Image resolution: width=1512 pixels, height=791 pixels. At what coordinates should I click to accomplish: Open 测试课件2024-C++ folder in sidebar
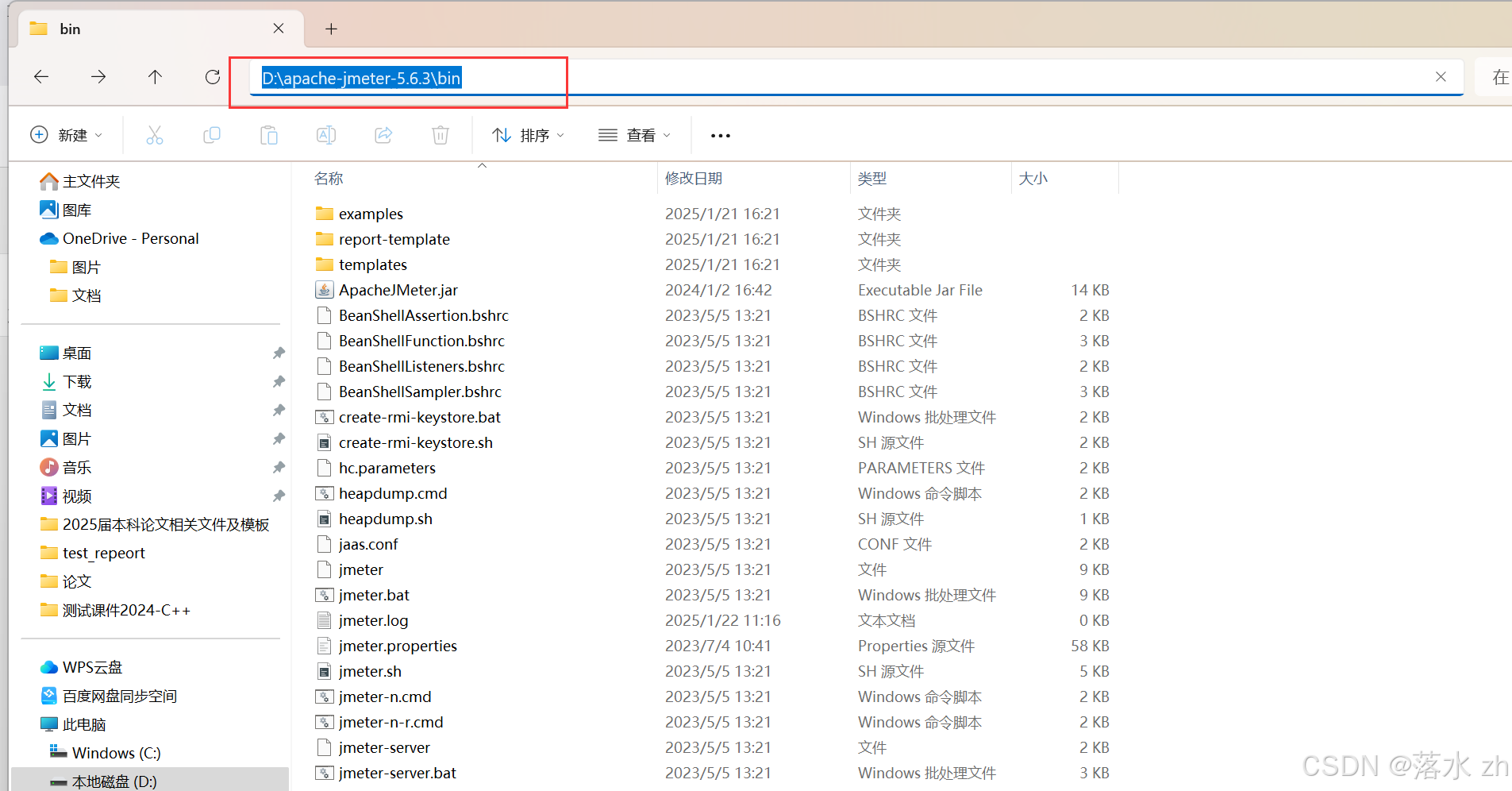[x=115, y=611]
